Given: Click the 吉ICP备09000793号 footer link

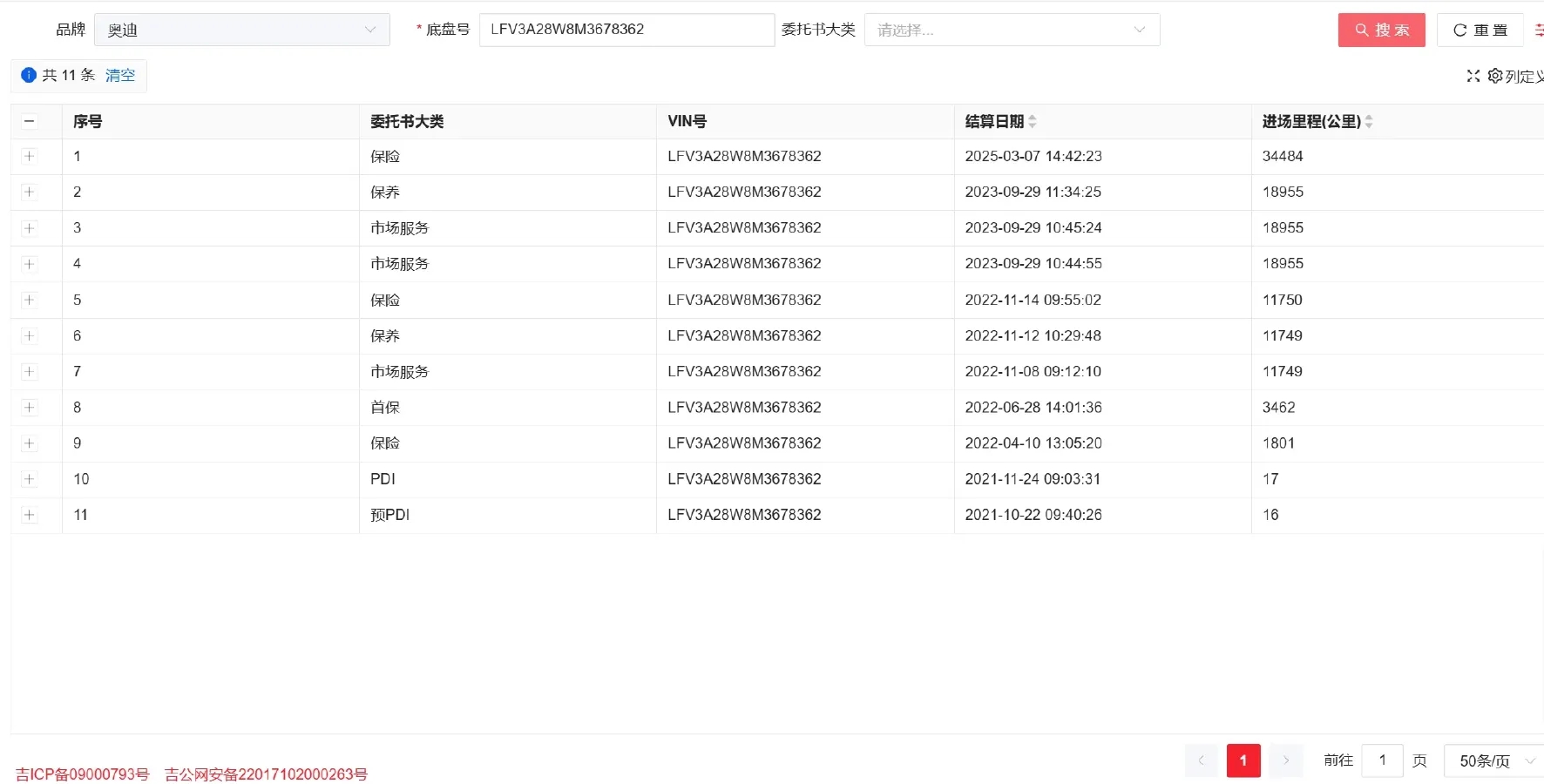Looking at the screenshot, I should tap(82, 774).
